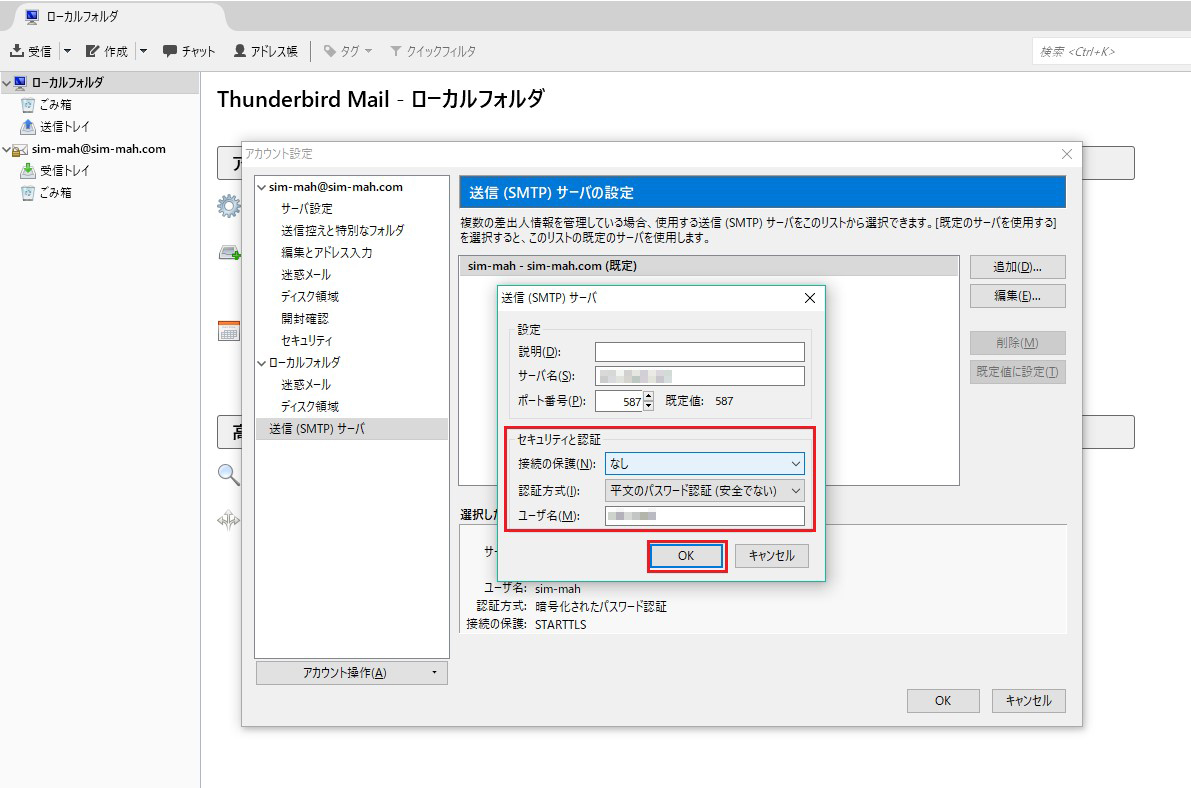Toggle the クイックフィルタ toolbar button
Viewport: 1191px width, 788px height.
(433, 51)
